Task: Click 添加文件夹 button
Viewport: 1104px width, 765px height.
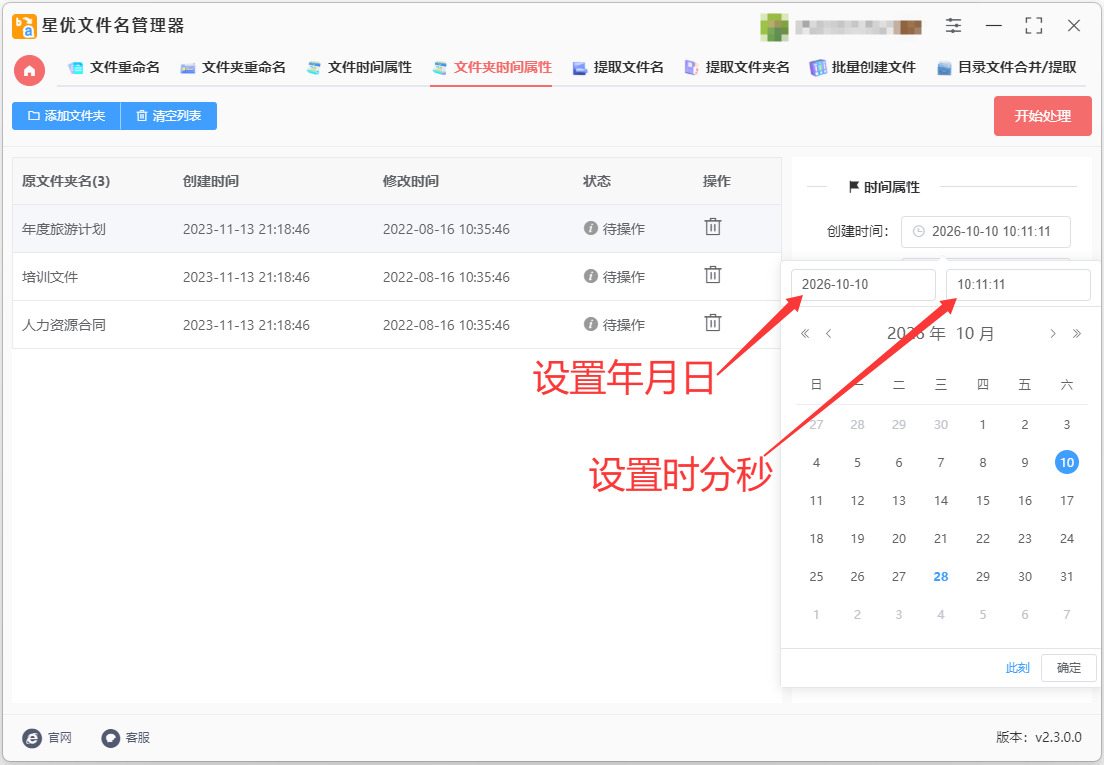Action: pyautogui.click(x=66, y=116)
